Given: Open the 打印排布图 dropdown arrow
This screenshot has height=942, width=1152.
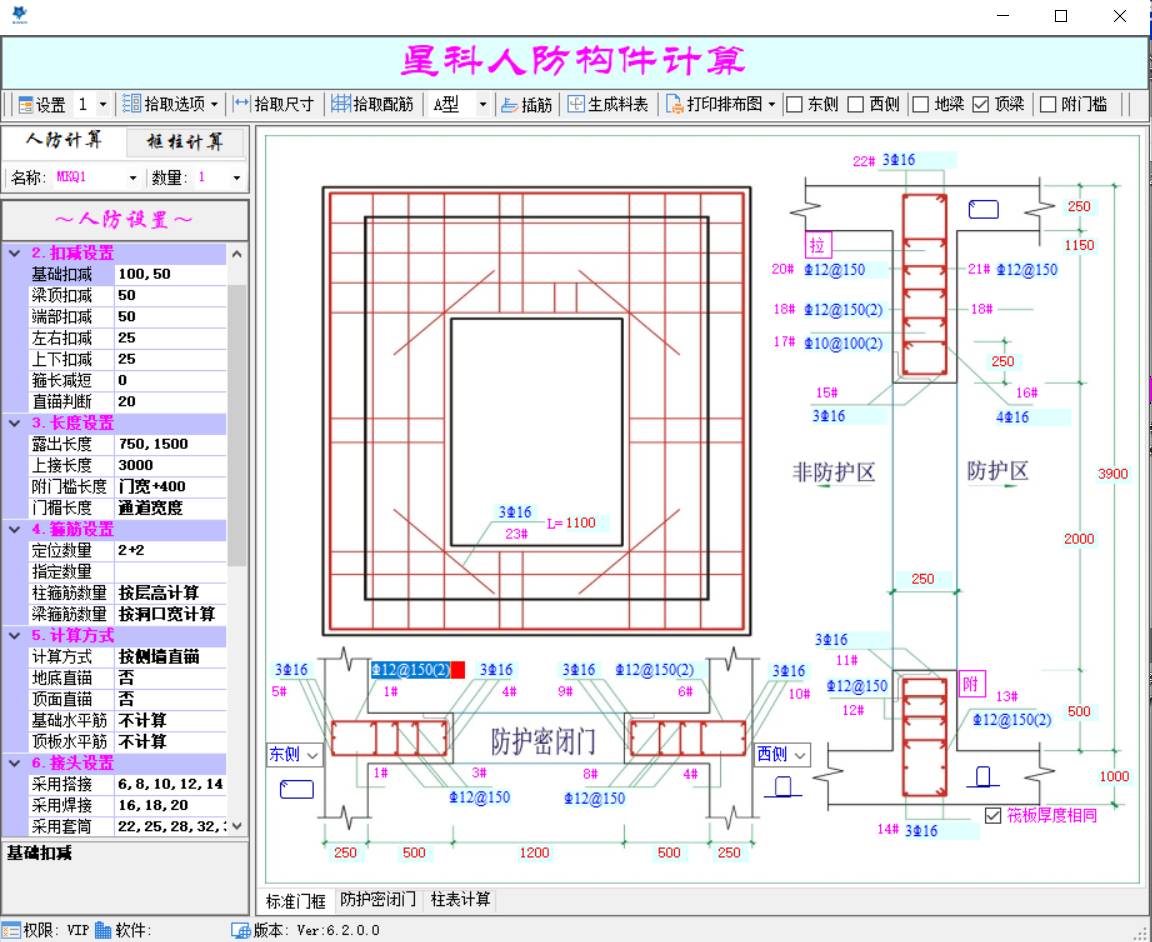Looking at the screenshot, I should click(771, 104).
